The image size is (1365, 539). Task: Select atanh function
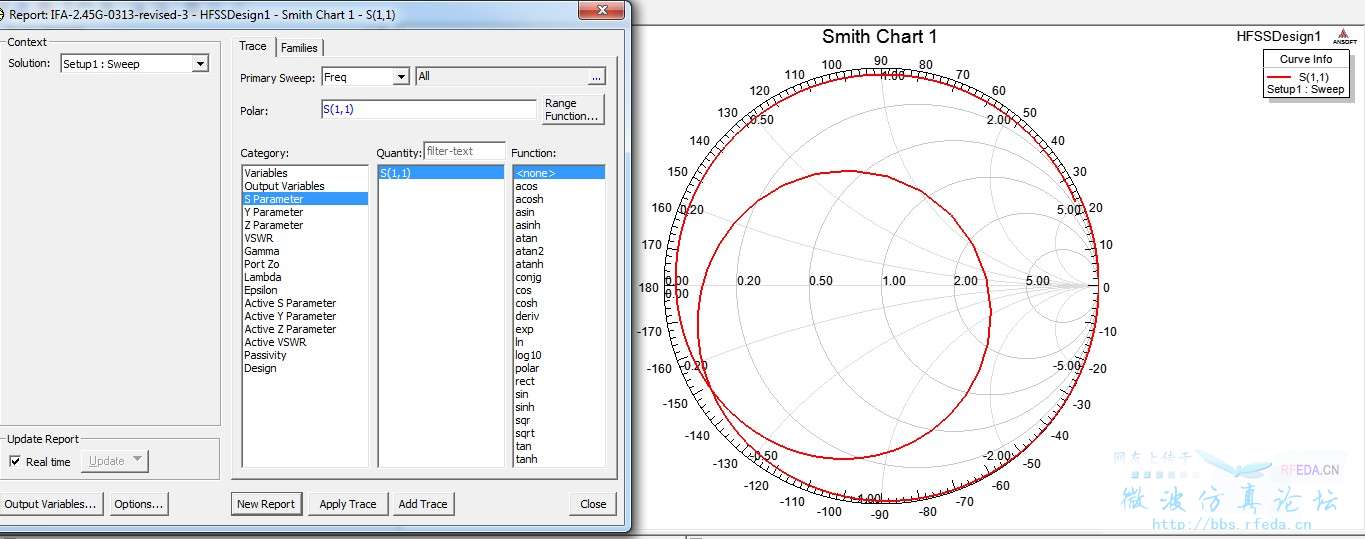(x=559, y=264)
